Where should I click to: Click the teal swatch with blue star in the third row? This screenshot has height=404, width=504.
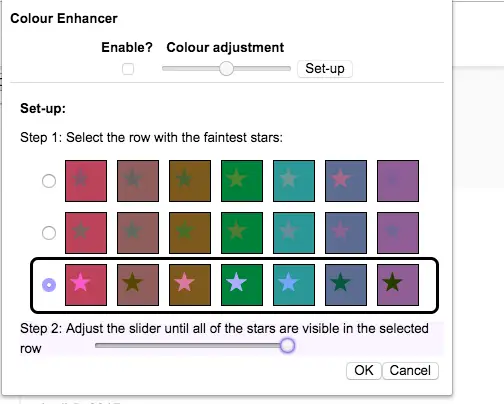294,285
